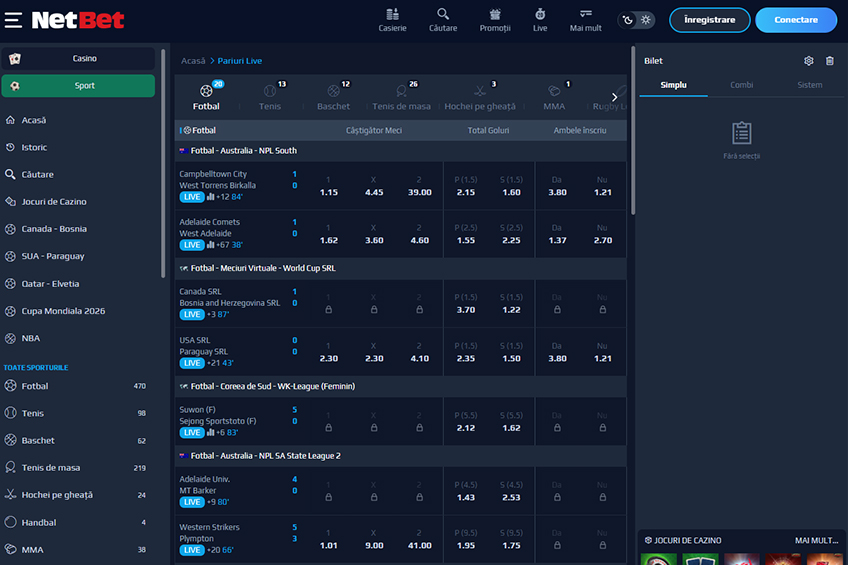Collapse Coreea de Sud WK-League header
This screenshot has width=848, height=565.
401,386
